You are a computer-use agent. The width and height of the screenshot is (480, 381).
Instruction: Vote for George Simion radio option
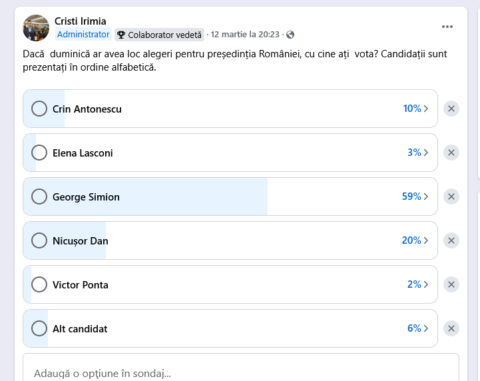coord(39,197)
